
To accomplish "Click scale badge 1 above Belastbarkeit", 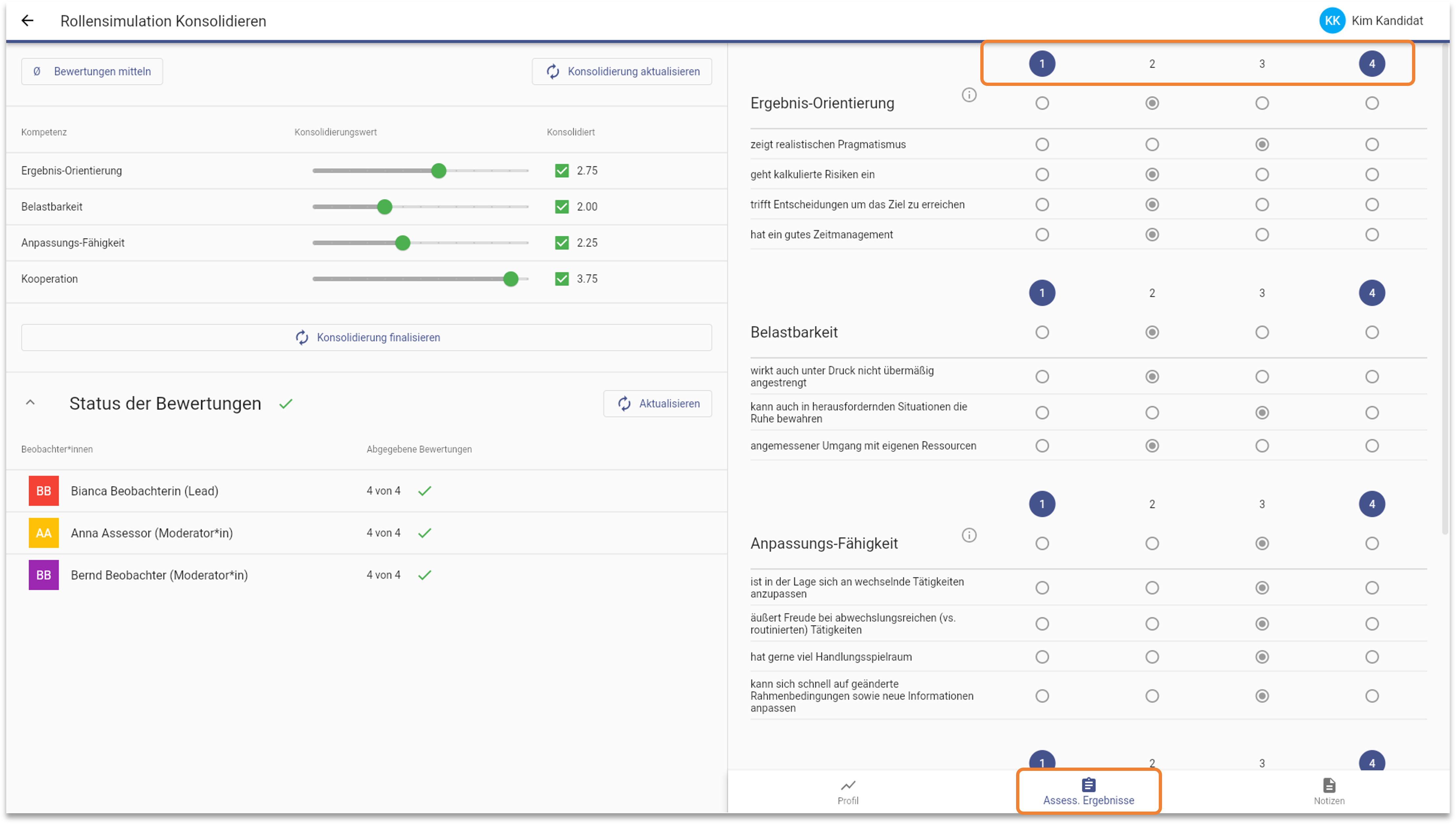I will [x=1042, y=292].
